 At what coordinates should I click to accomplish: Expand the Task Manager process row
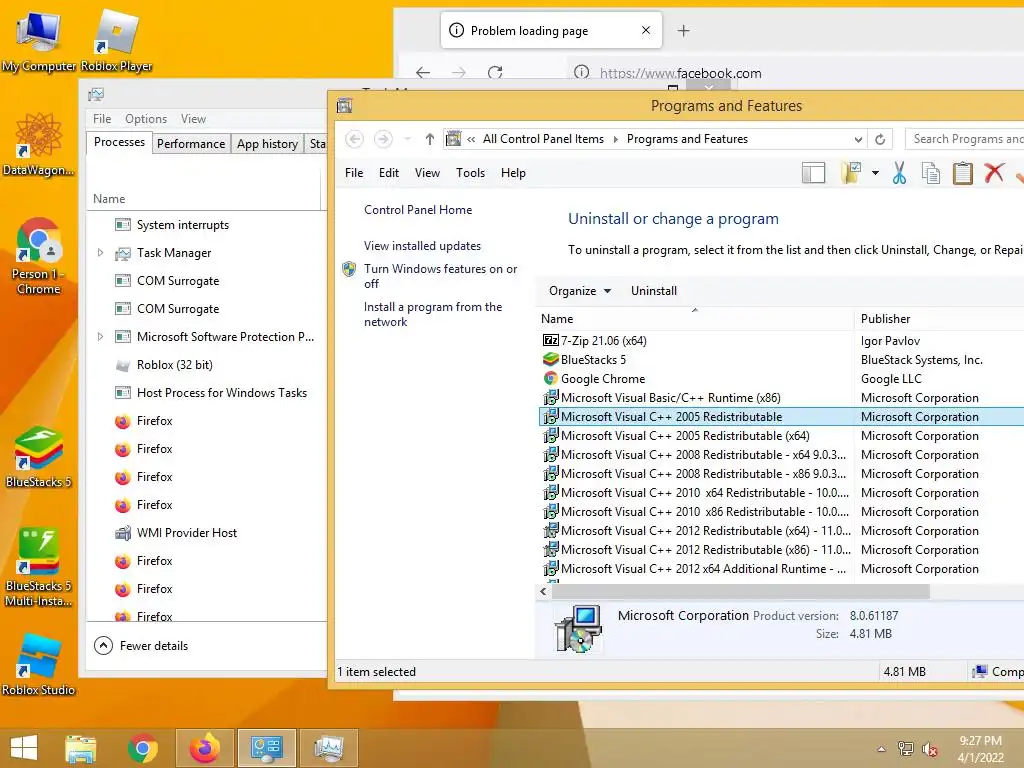point(100,253)
